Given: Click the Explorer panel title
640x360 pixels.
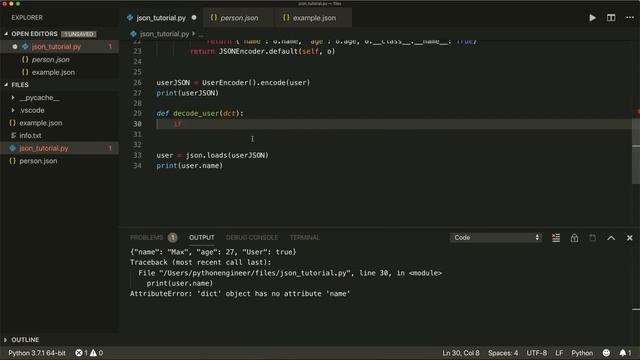Looking at the screenshot, I should [27, 18].
